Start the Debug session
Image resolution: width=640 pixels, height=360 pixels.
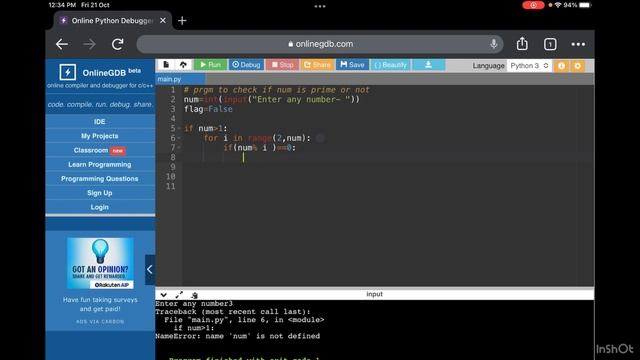(x=246, y=65)
